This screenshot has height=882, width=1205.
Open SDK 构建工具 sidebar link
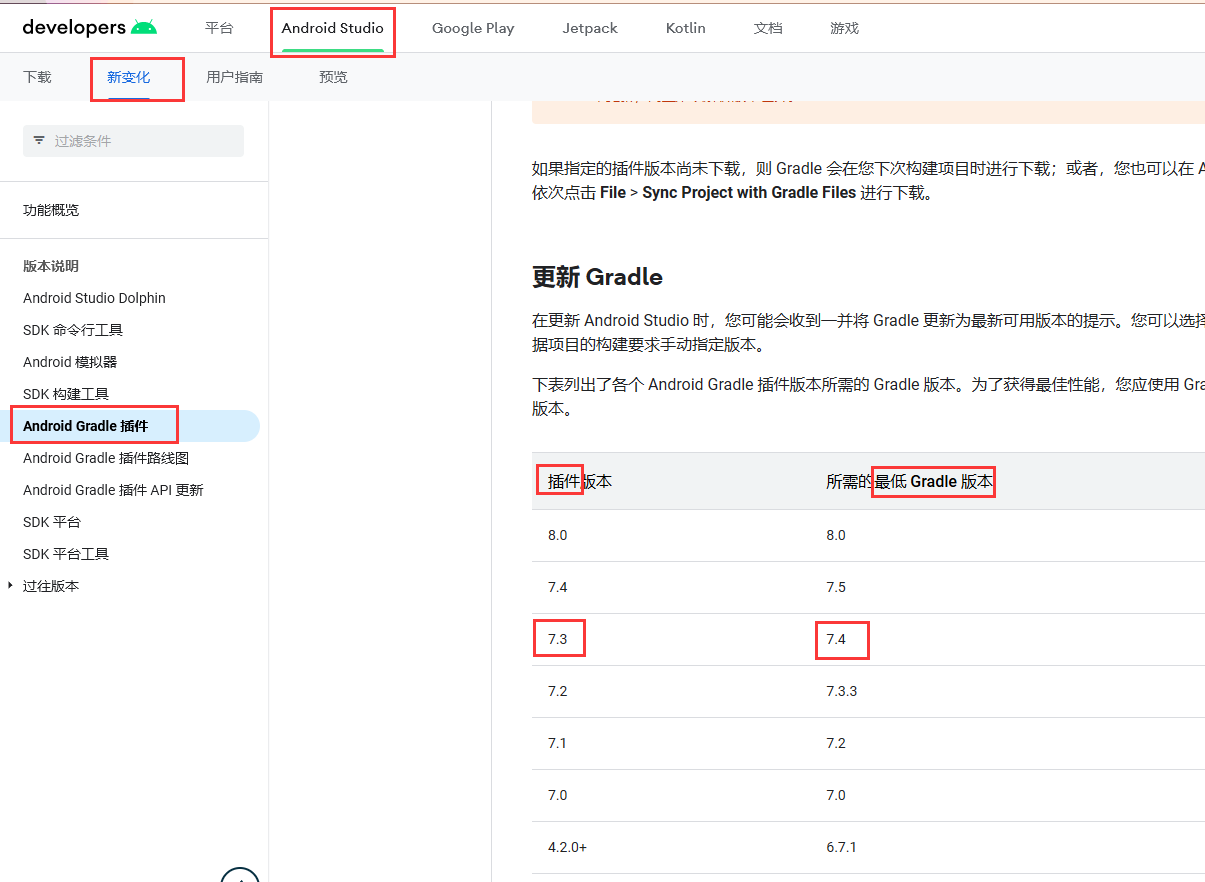click(x=66, y=394)
